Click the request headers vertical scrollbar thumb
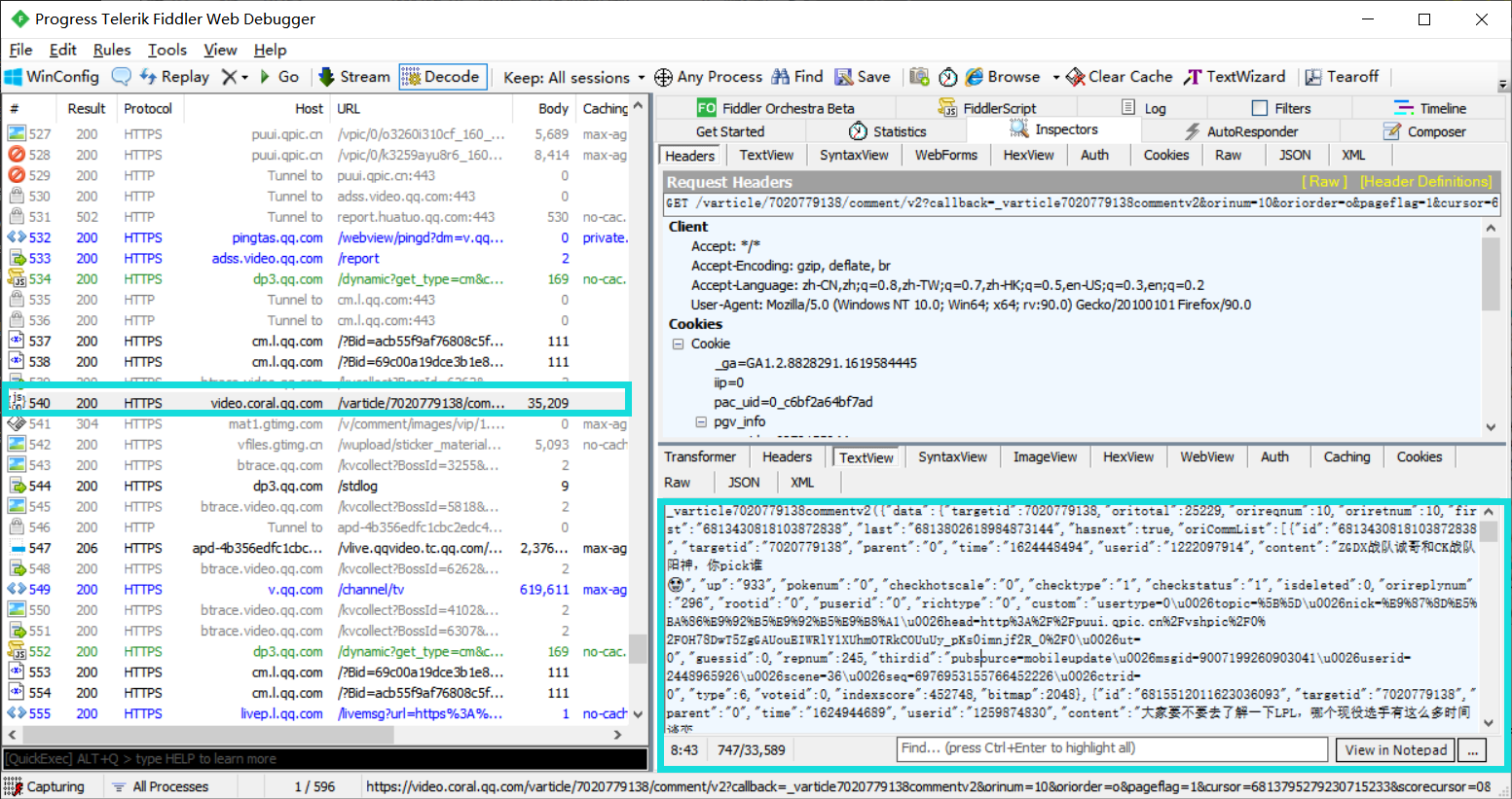This screenshot has height=799, width=1512. coord(1491,273)
